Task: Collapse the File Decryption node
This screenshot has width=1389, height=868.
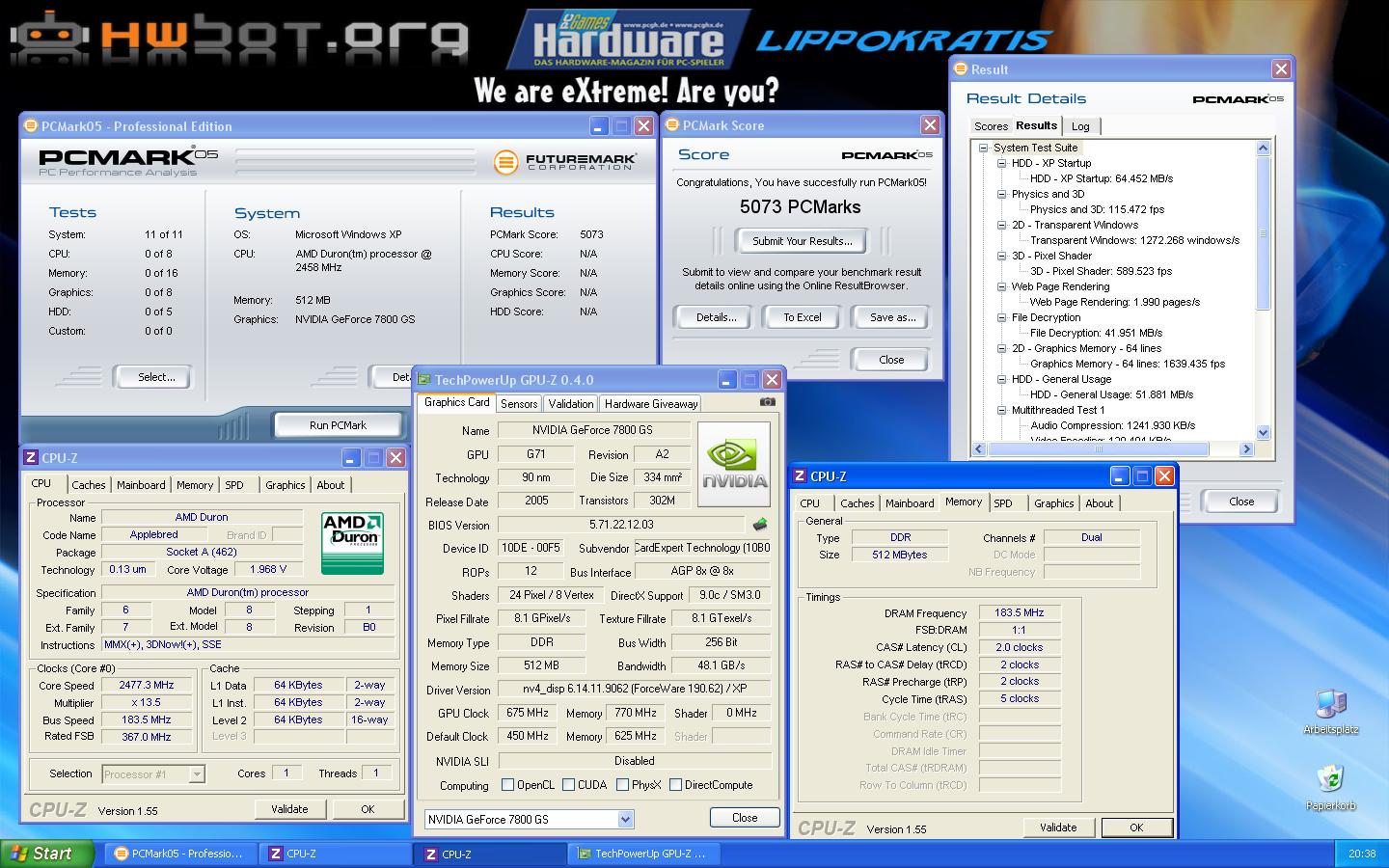Action: pos(1001,317)
